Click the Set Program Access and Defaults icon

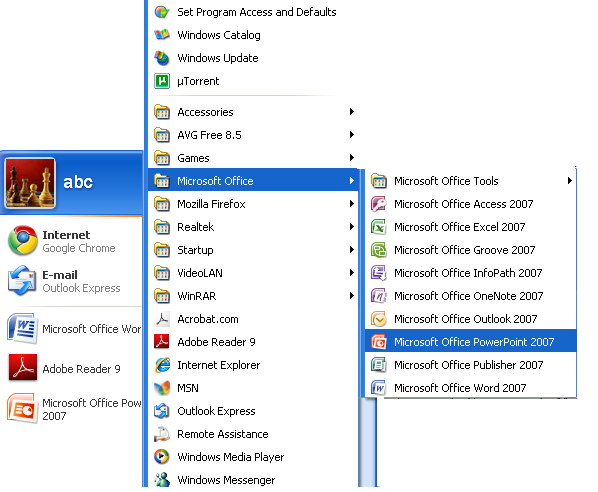[162, 12]
